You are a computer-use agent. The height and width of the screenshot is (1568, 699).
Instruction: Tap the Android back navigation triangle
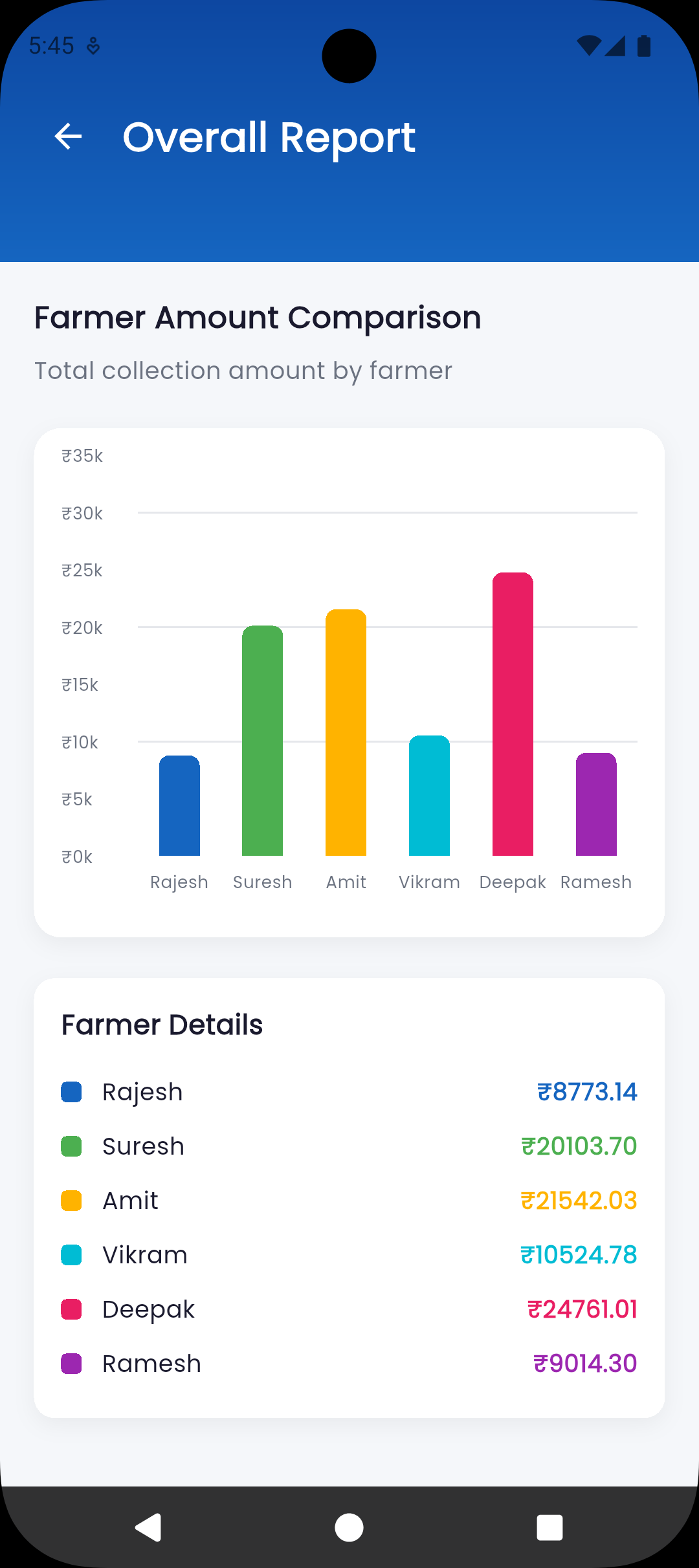(148, 1529)
